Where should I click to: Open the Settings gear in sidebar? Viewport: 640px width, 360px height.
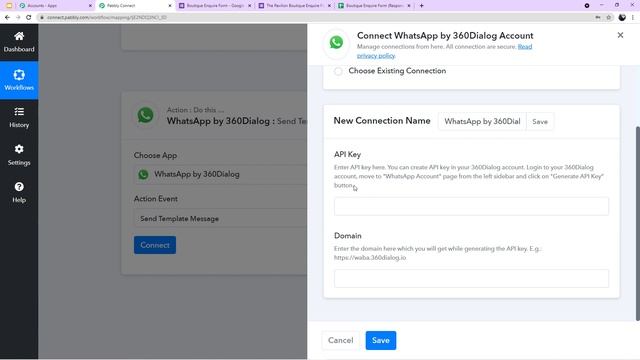click(19, 149)
